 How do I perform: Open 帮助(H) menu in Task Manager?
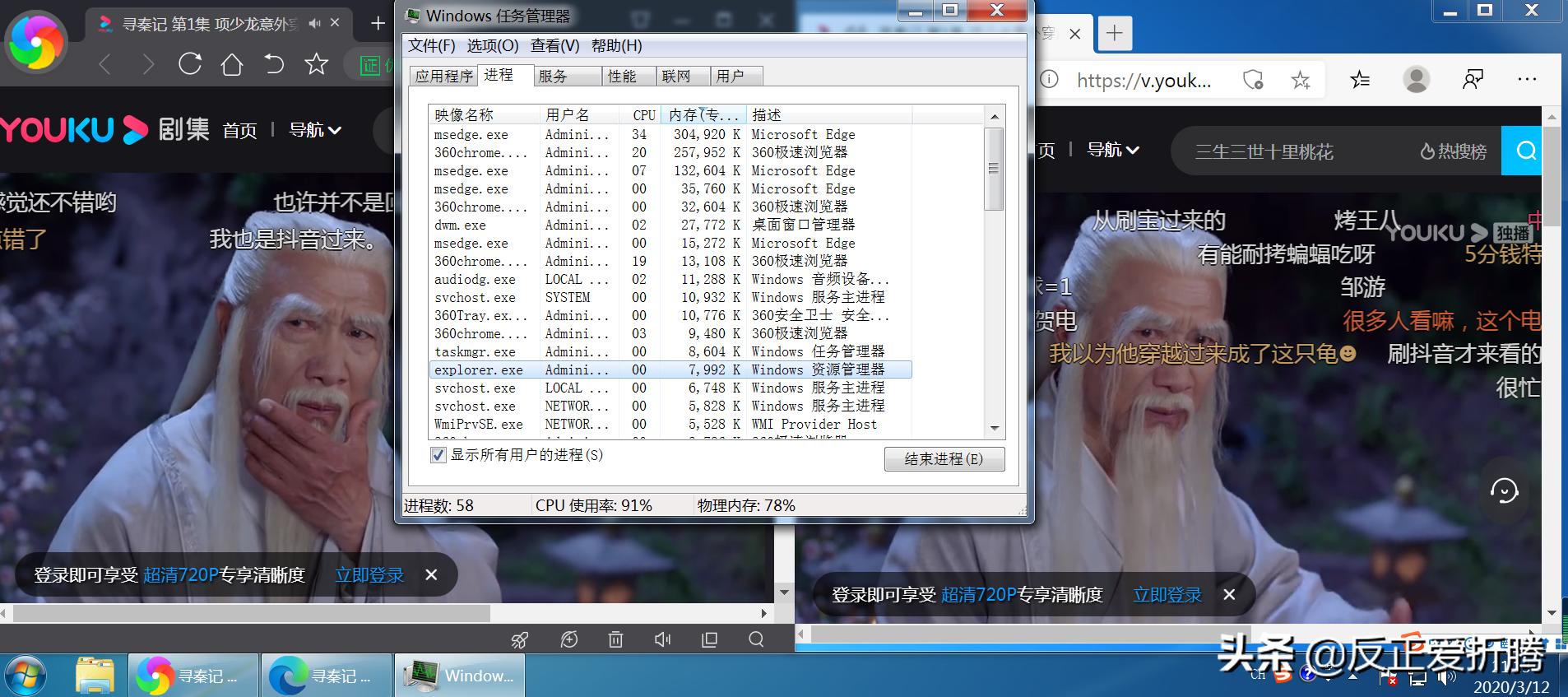coord(617,46)
